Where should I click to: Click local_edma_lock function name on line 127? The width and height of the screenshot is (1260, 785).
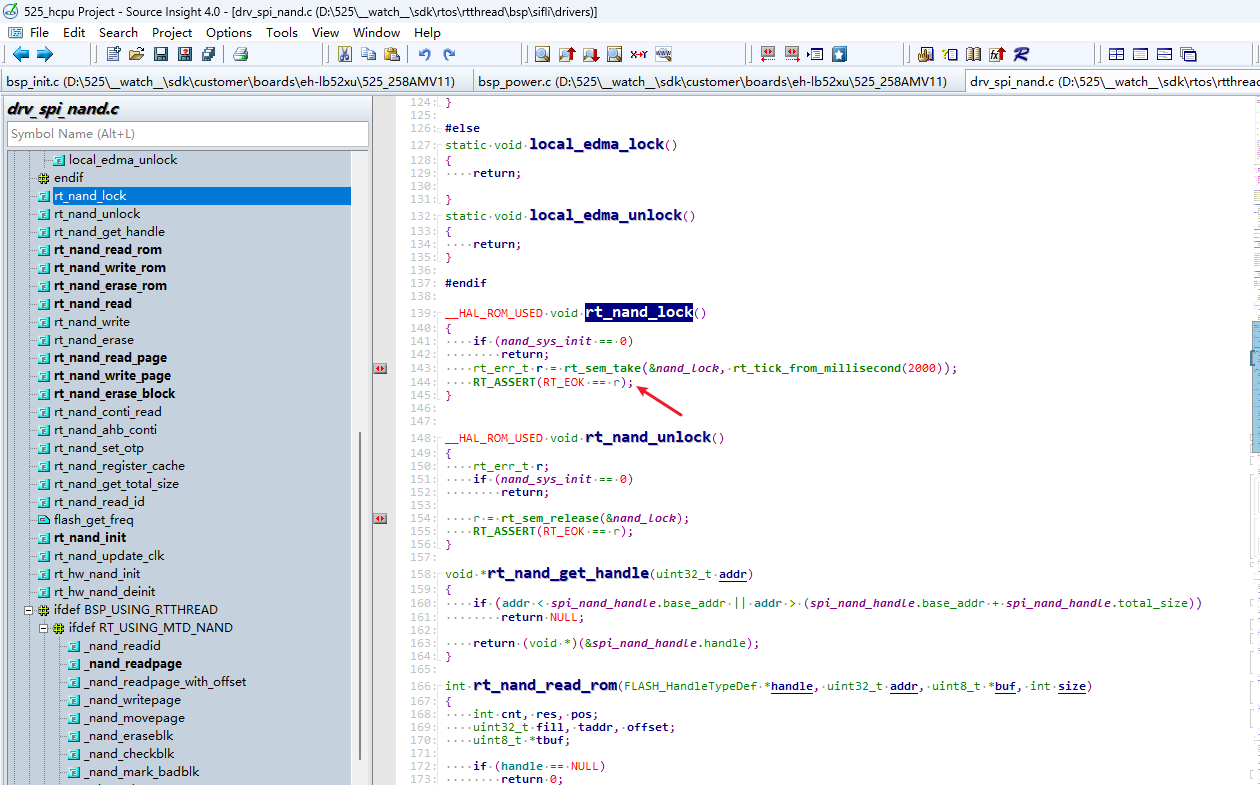coord(597,144)
